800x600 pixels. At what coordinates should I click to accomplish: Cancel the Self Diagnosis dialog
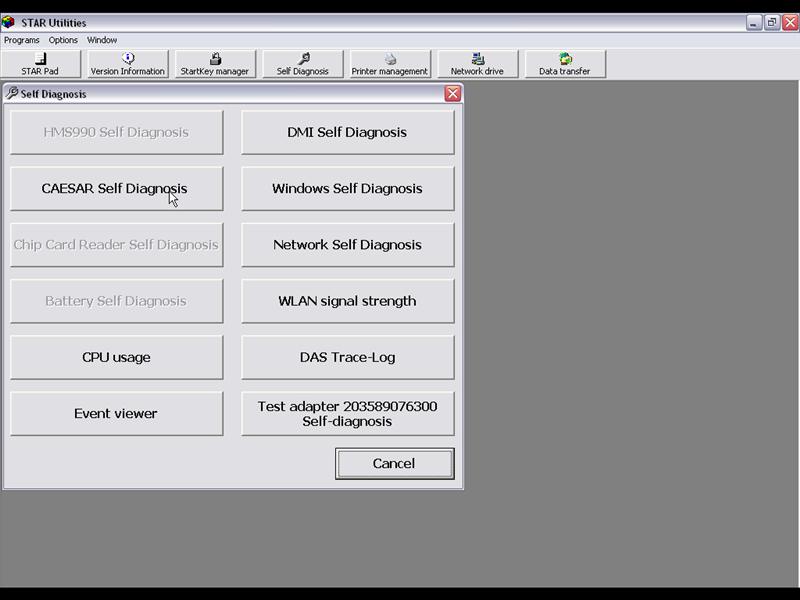[x=394, y=463]
